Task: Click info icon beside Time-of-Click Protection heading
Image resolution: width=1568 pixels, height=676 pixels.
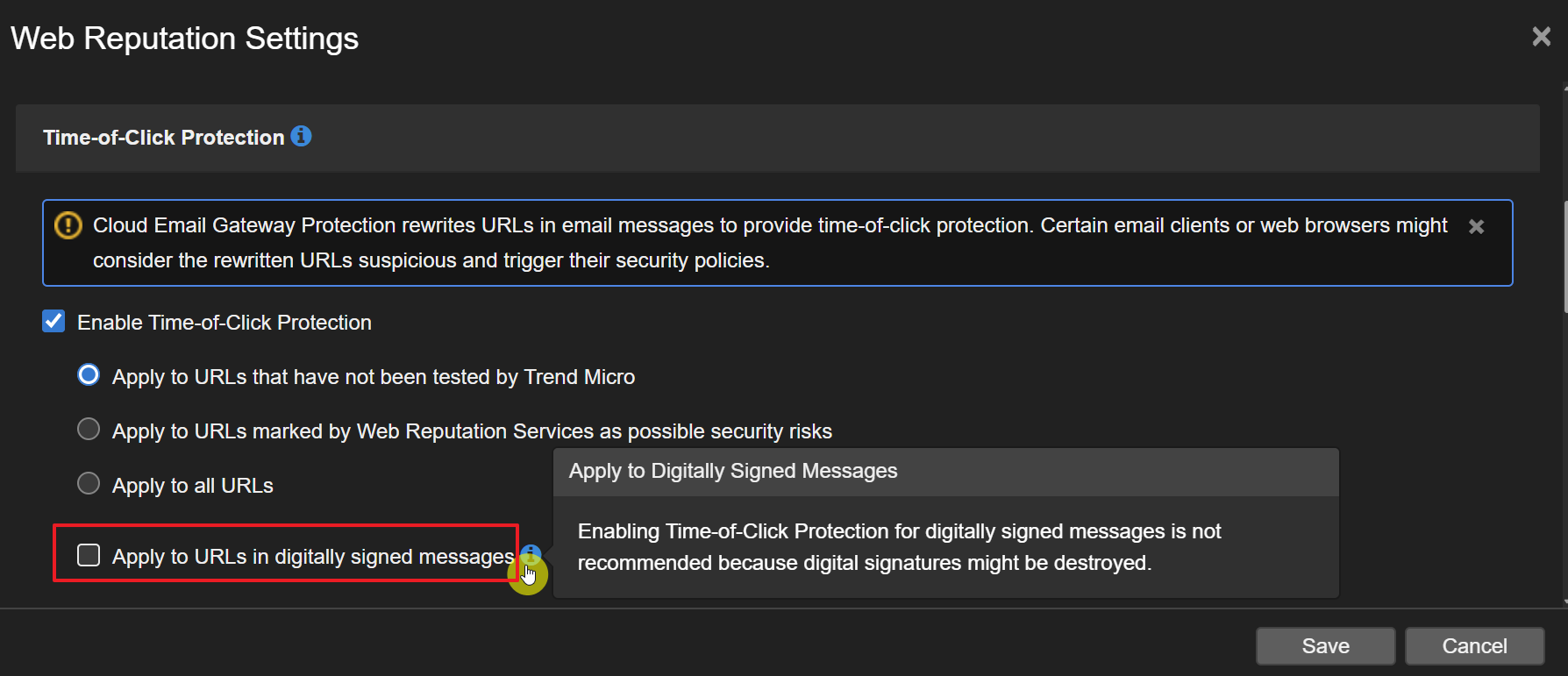Action: point(301,137)
